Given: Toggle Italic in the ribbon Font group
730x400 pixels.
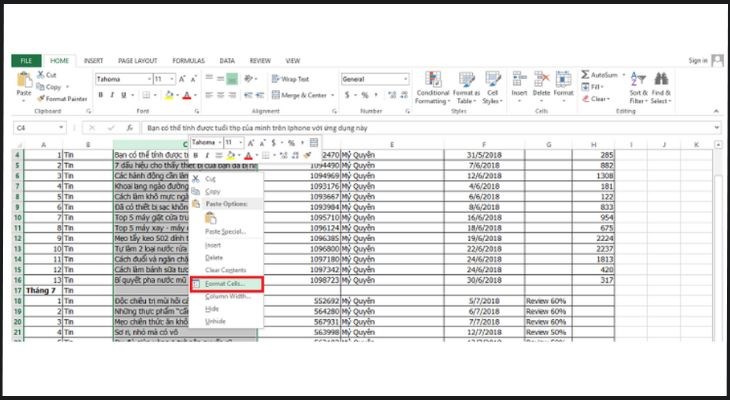Looking at the screenshot, I should (112, 96).
